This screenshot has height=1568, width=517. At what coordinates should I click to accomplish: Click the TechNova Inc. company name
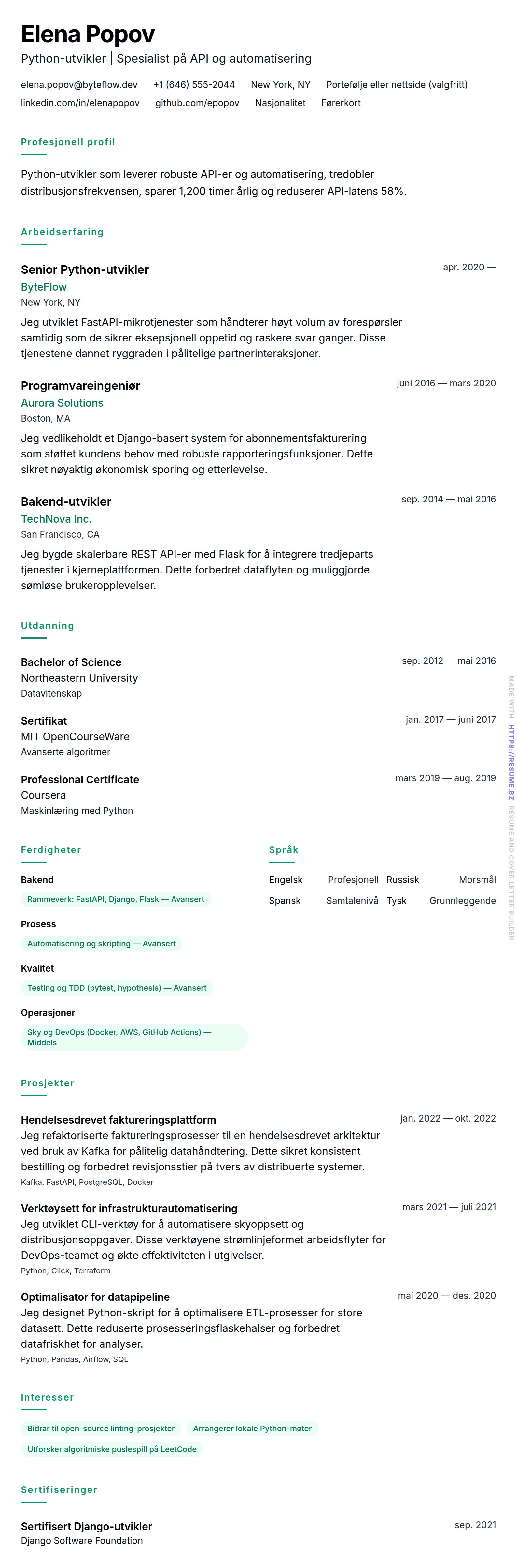[56, 519]
